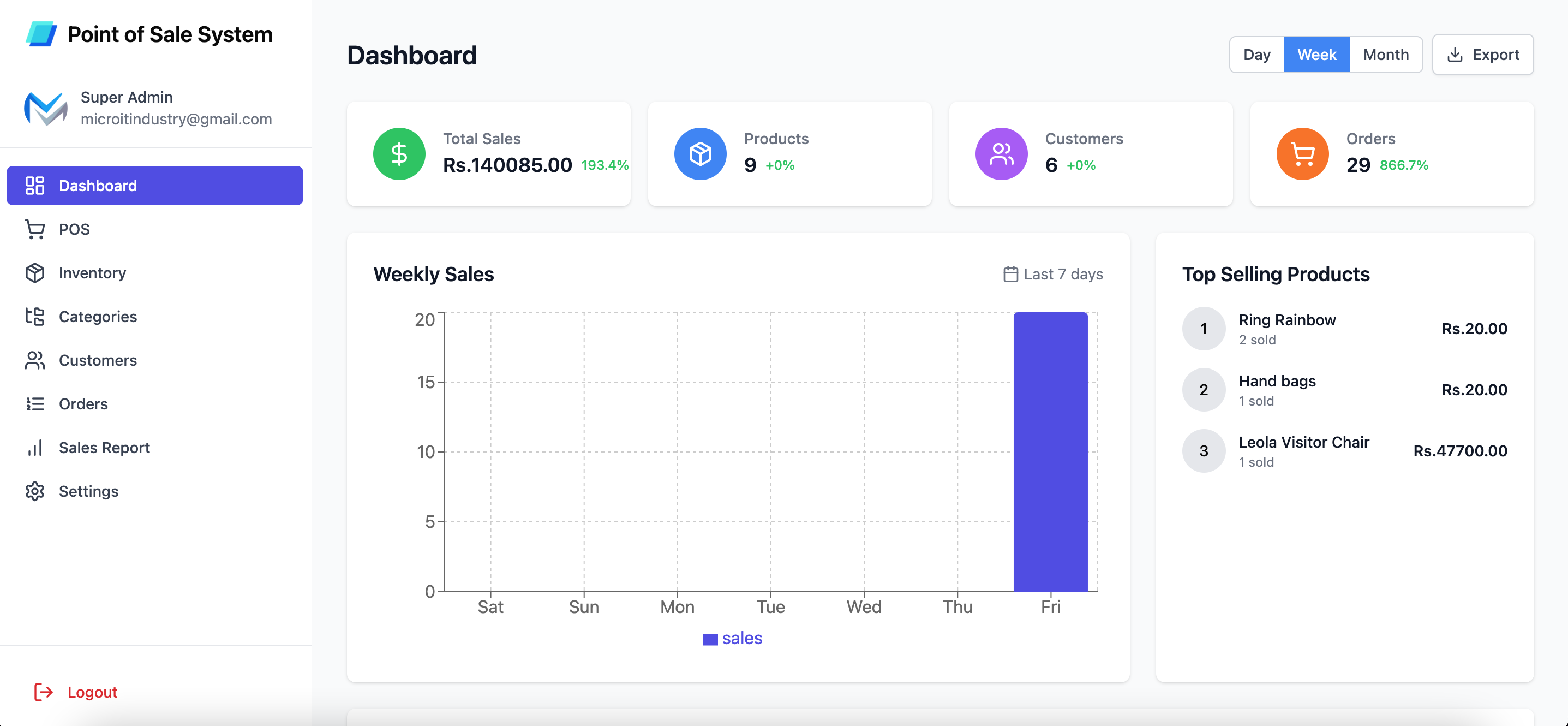1568x726 pixels.
Task: Click the Last 7 days calendar label
Action: [x=1053, y=274]
